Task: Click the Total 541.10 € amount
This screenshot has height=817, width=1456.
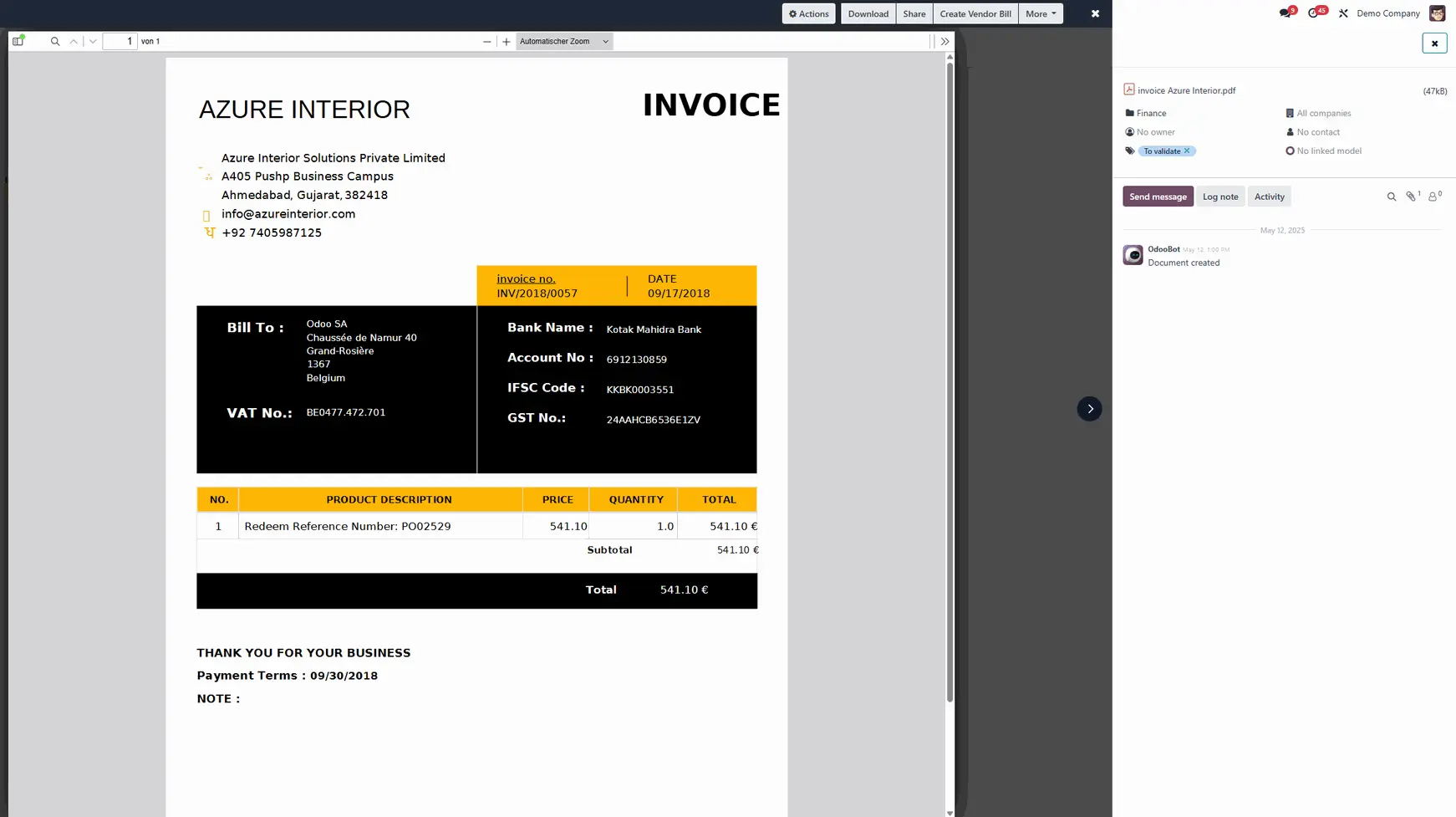Action: [684, 590]
